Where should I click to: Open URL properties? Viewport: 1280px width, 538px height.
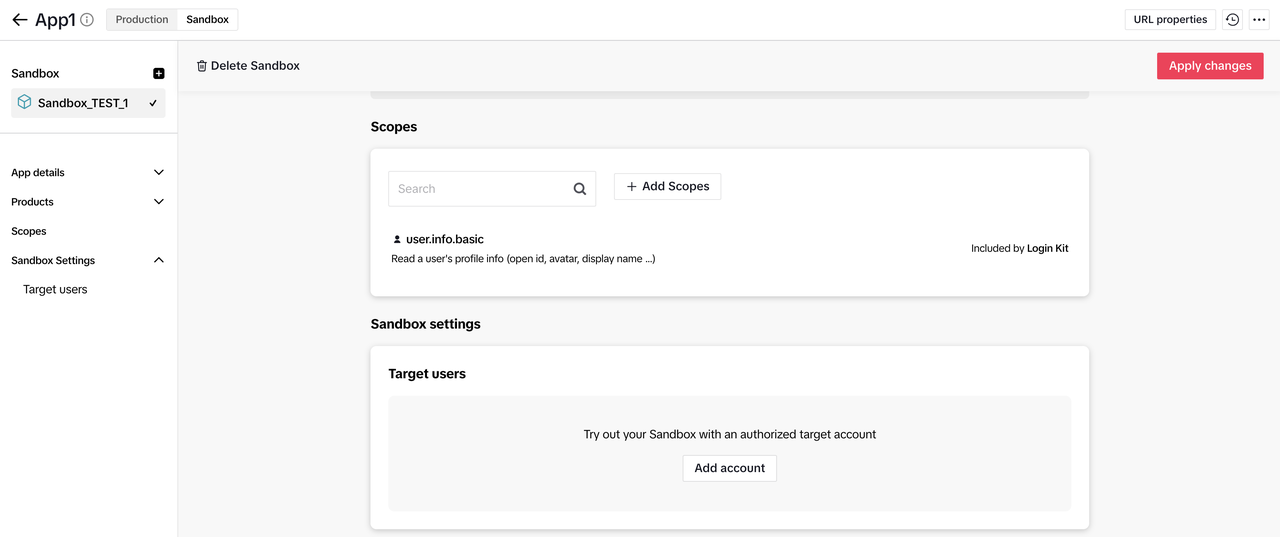coord(1170,20)
